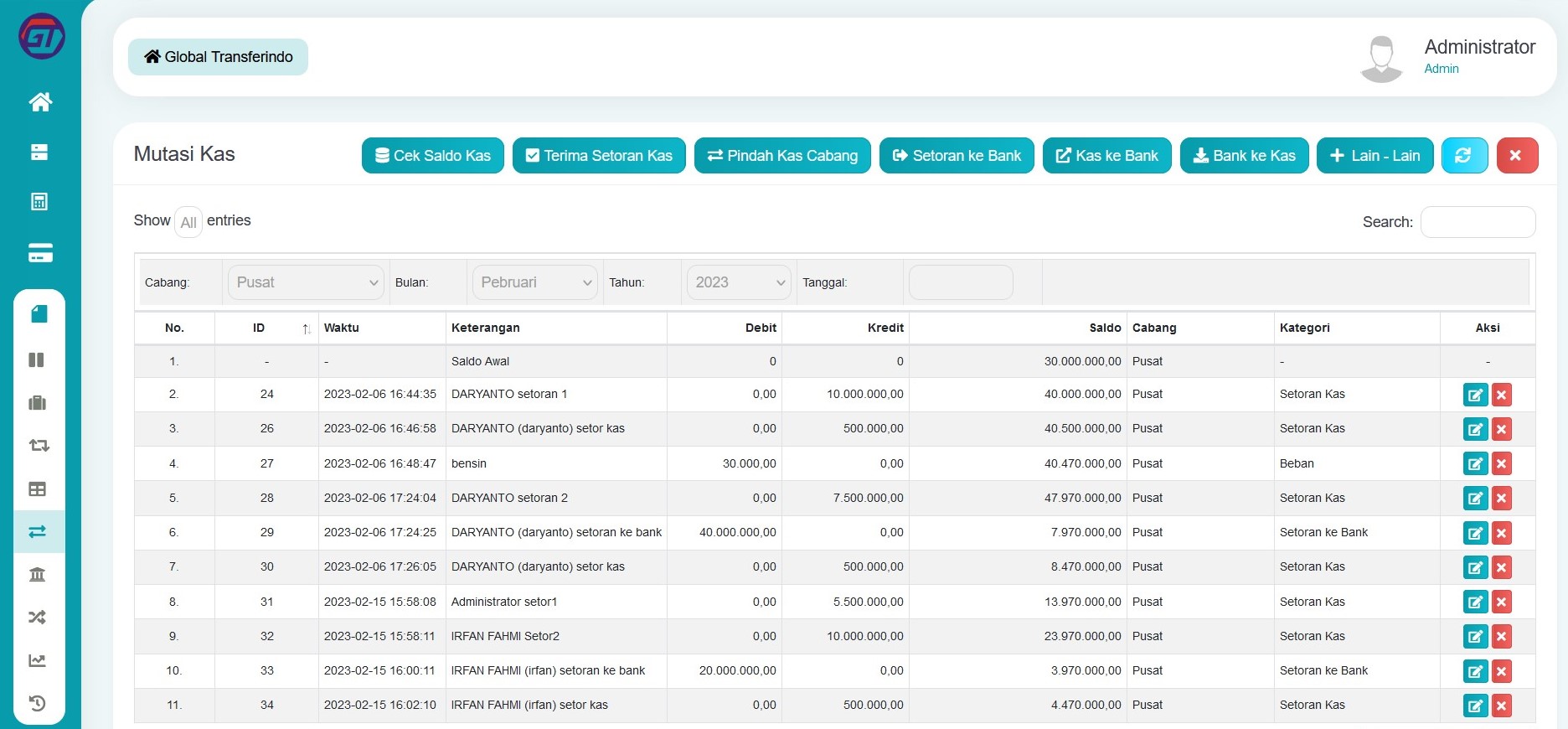The image size is (1568, 729).
Task: Edit the row with ID 24
Action: click(x=1475, y=395)
